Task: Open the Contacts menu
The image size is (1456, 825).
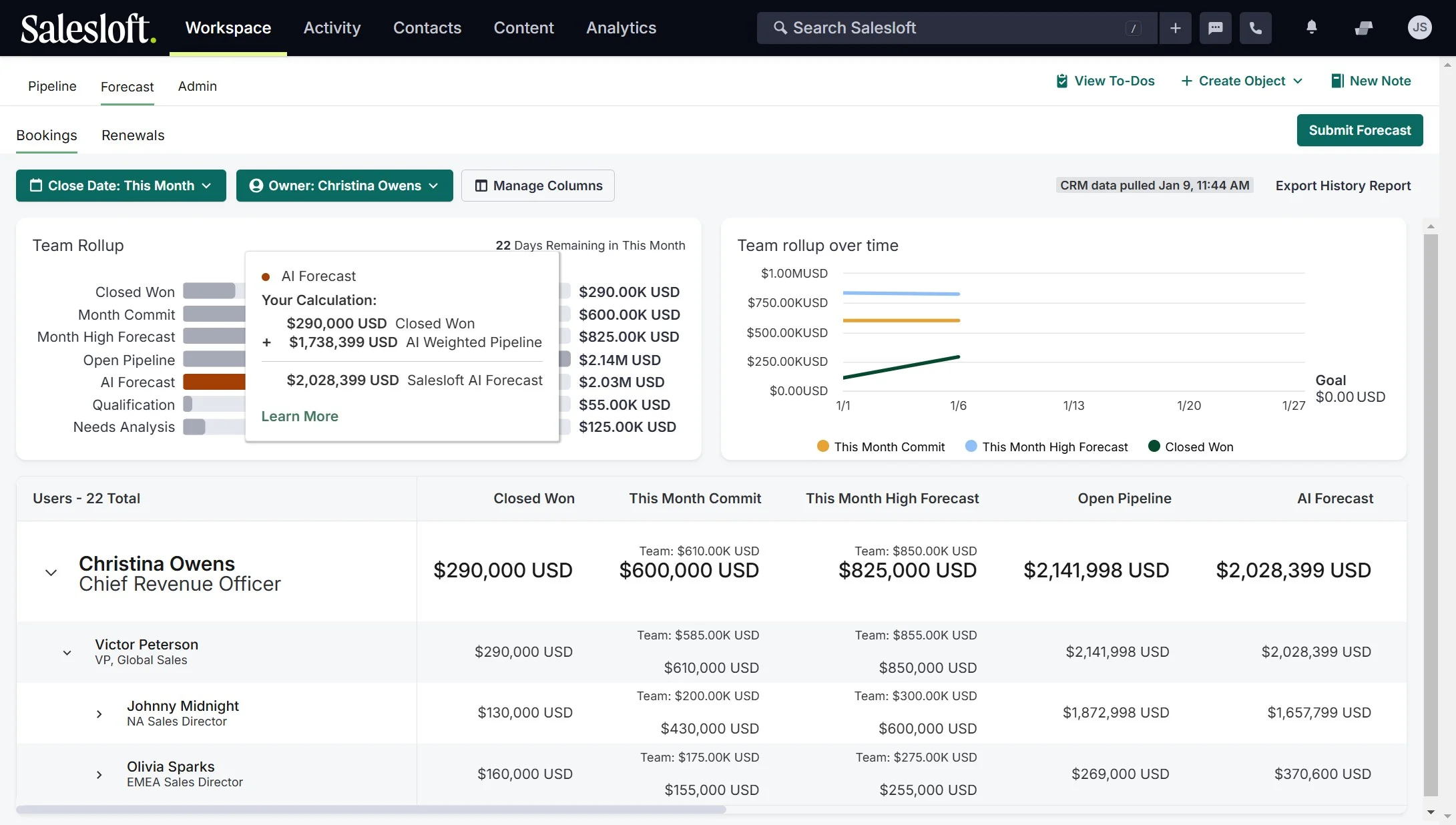Action: click(427, 27)
